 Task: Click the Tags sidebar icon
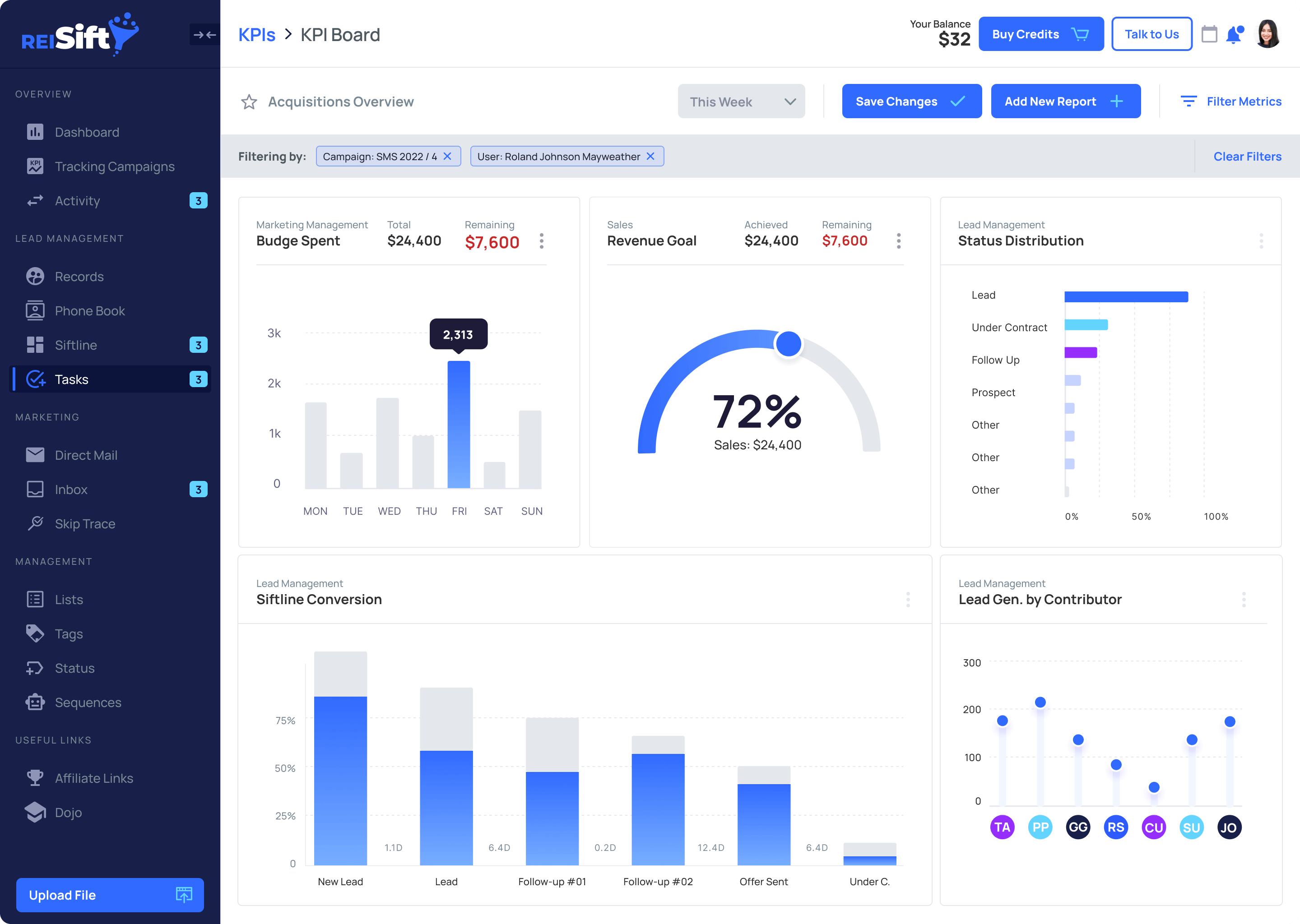coord(35,633)
